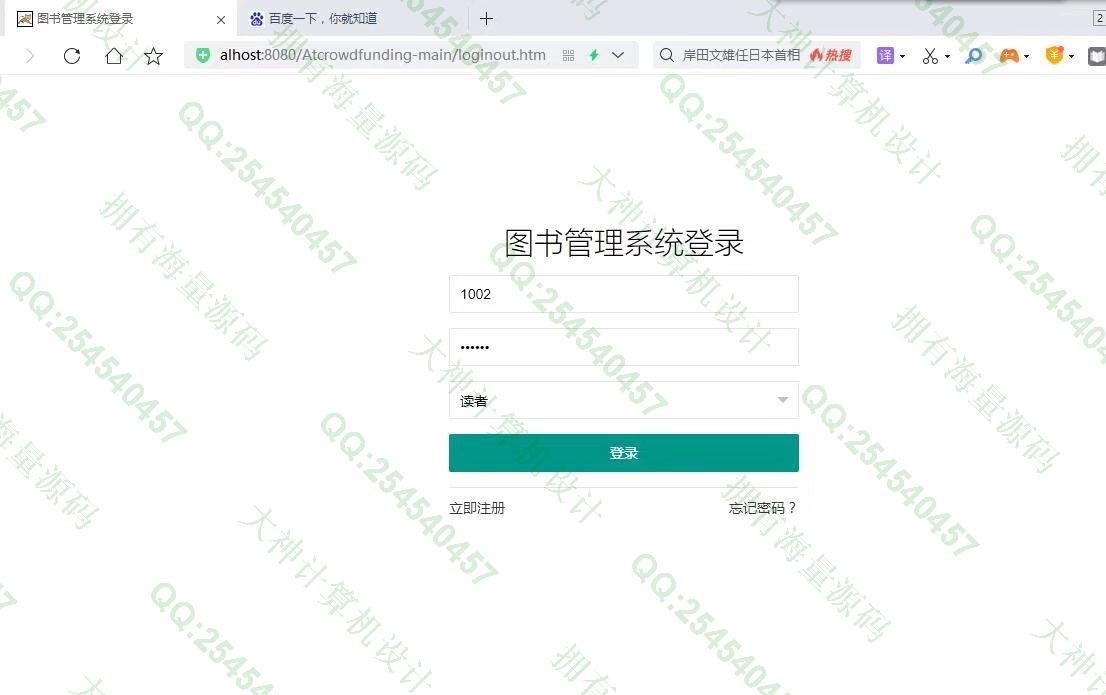Open the game controller dropdown arrow

(x=1026, y=56)
